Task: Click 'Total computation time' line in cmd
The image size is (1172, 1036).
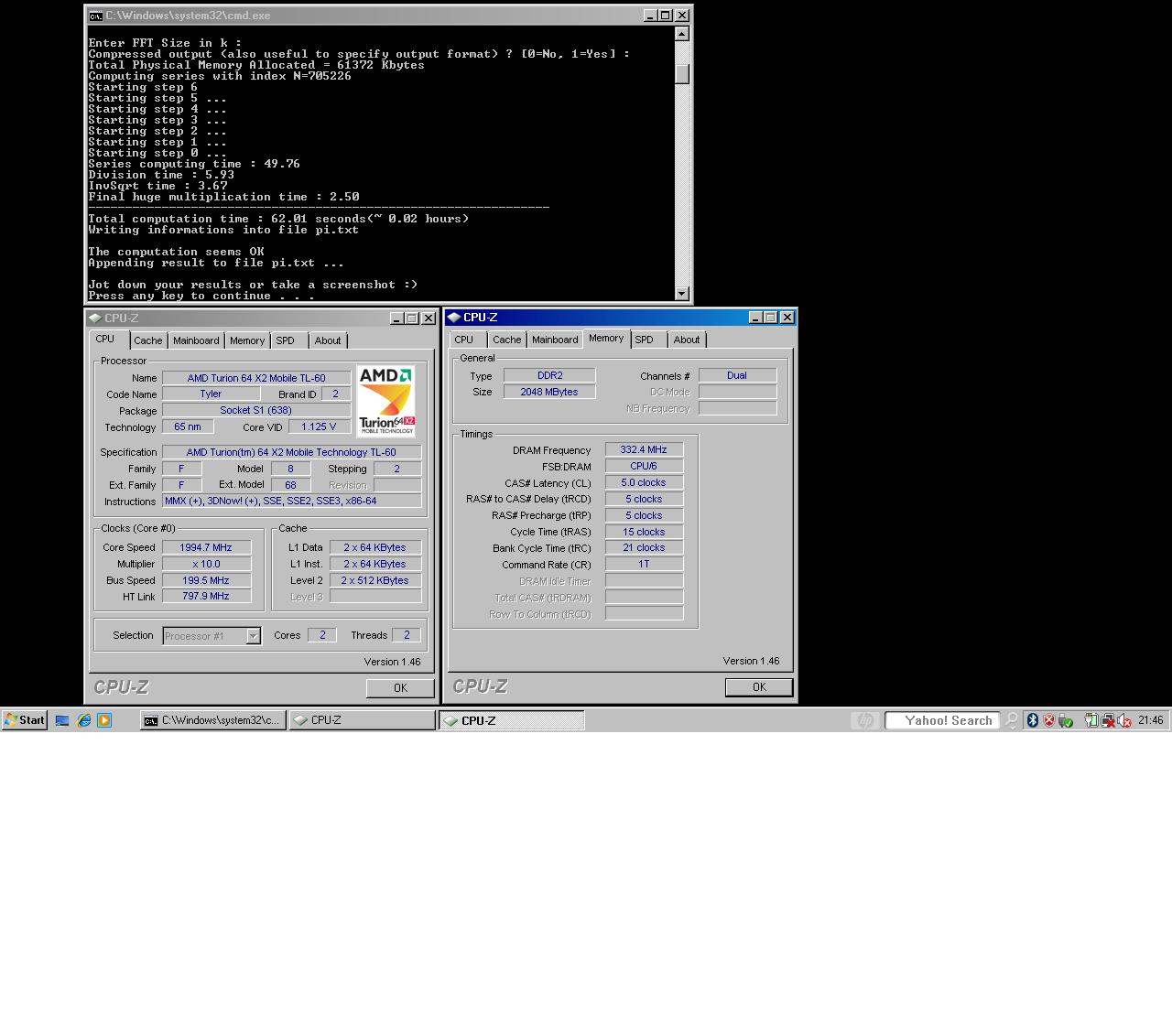Action: coord(278,219)
